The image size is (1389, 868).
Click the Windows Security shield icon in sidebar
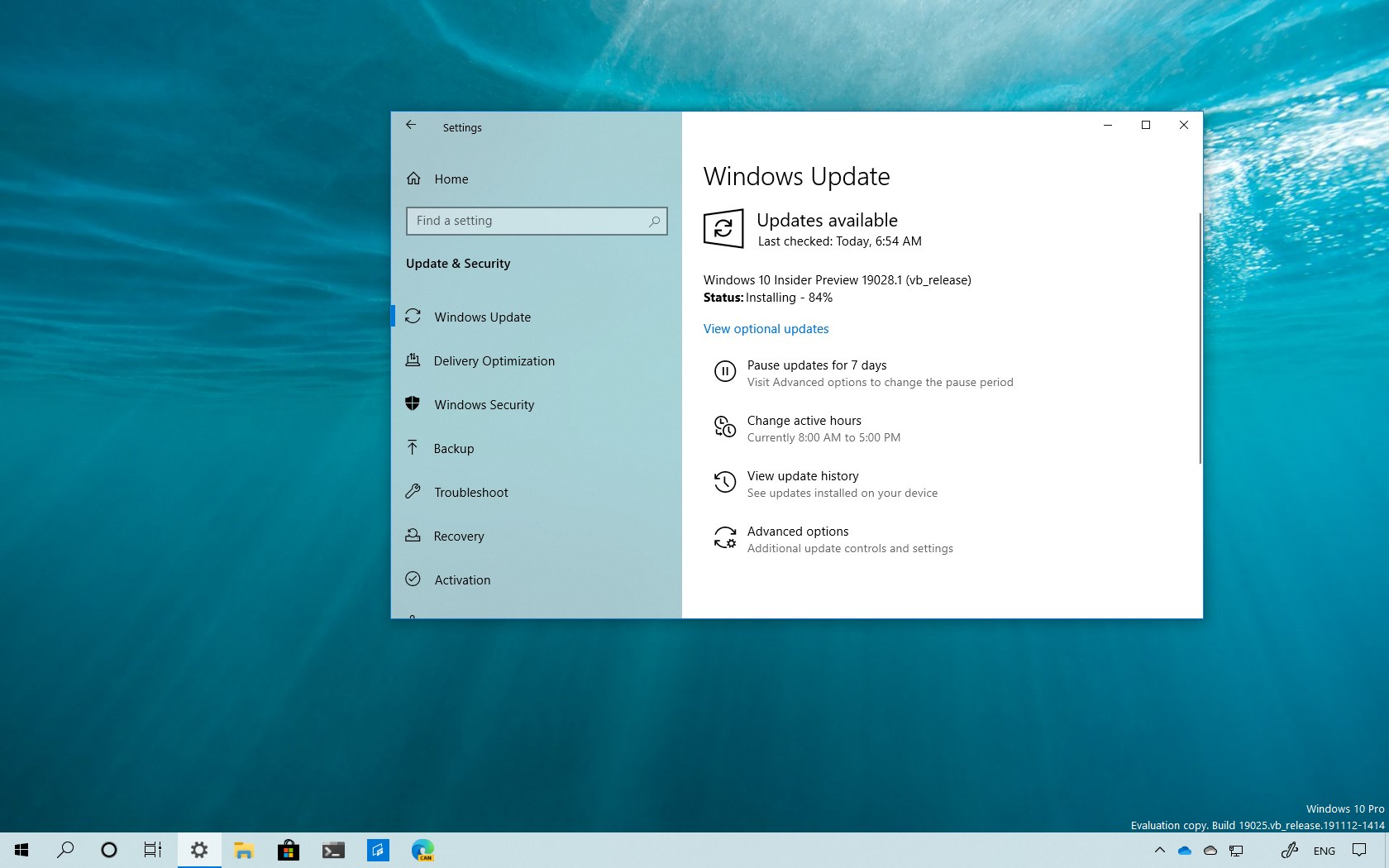(414, 403)
